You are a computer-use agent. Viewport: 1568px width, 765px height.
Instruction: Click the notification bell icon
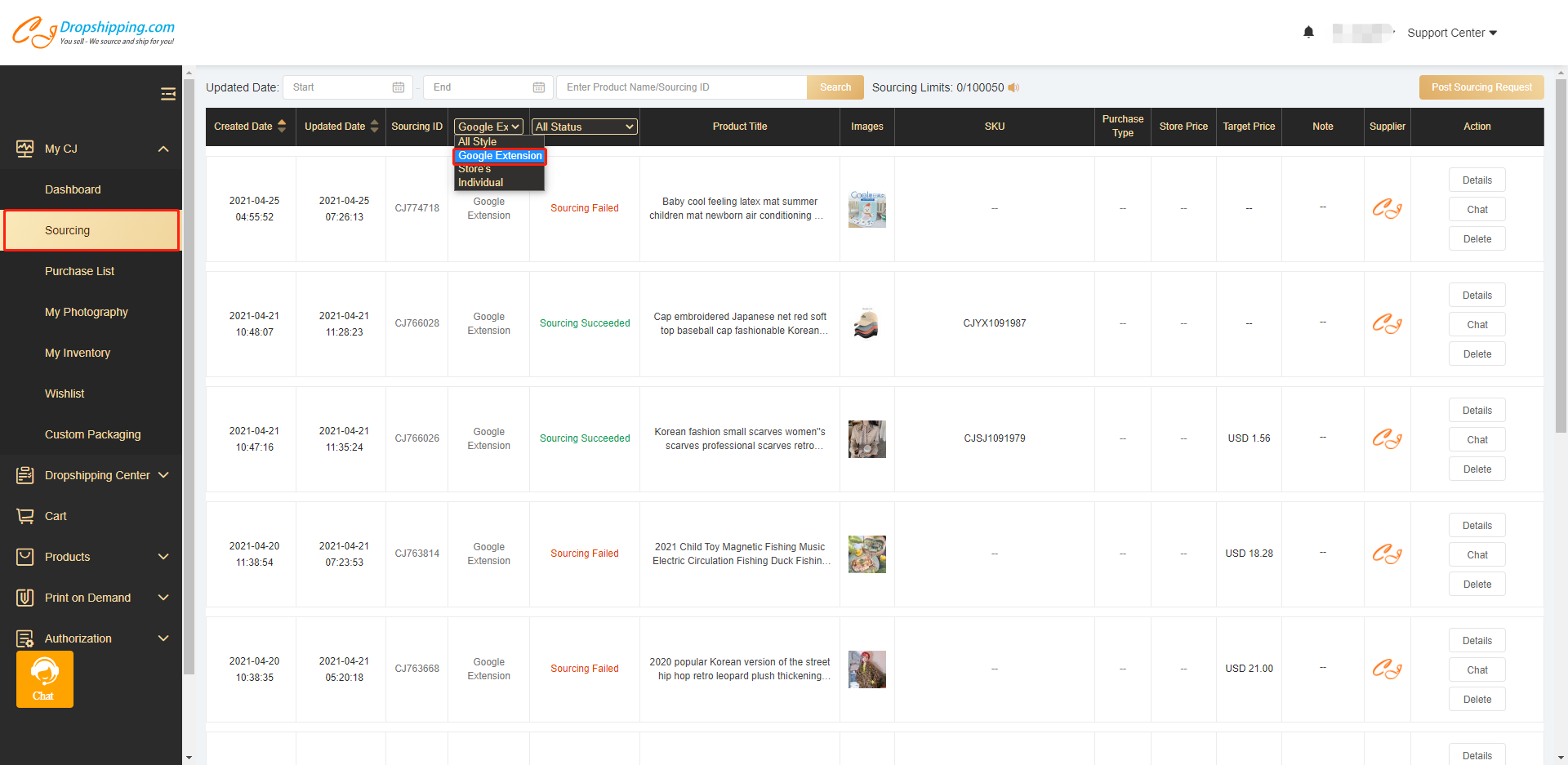pos(1308,33)
